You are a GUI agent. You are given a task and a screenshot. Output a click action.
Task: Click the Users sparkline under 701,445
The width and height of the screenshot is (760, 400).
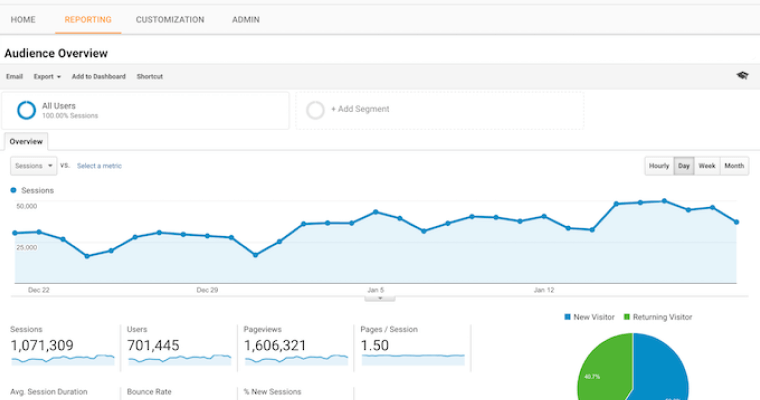click(179, 359)
